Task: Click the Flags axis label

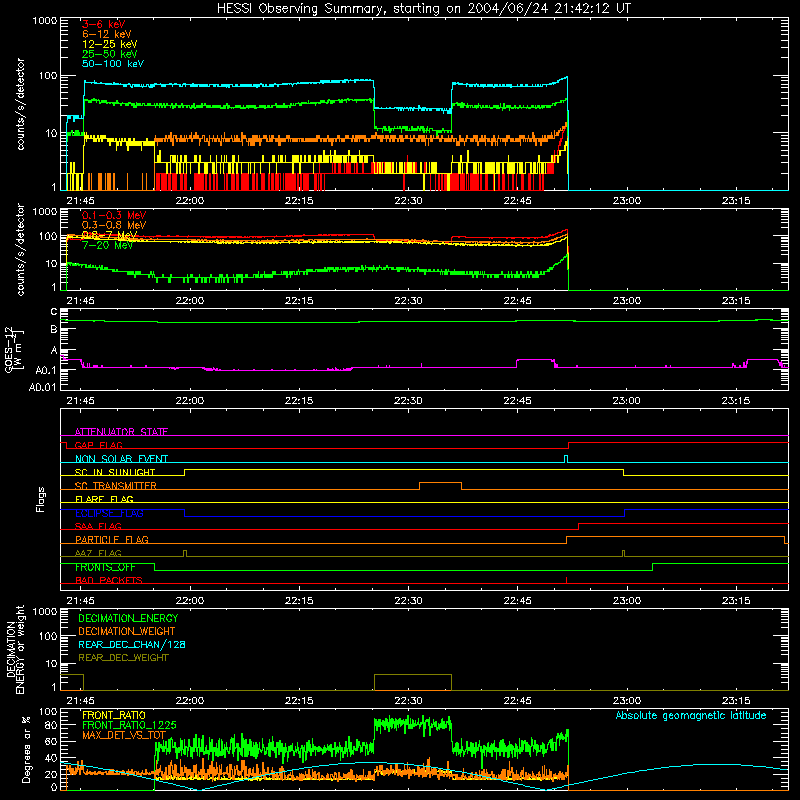Action: click(41, 499)
